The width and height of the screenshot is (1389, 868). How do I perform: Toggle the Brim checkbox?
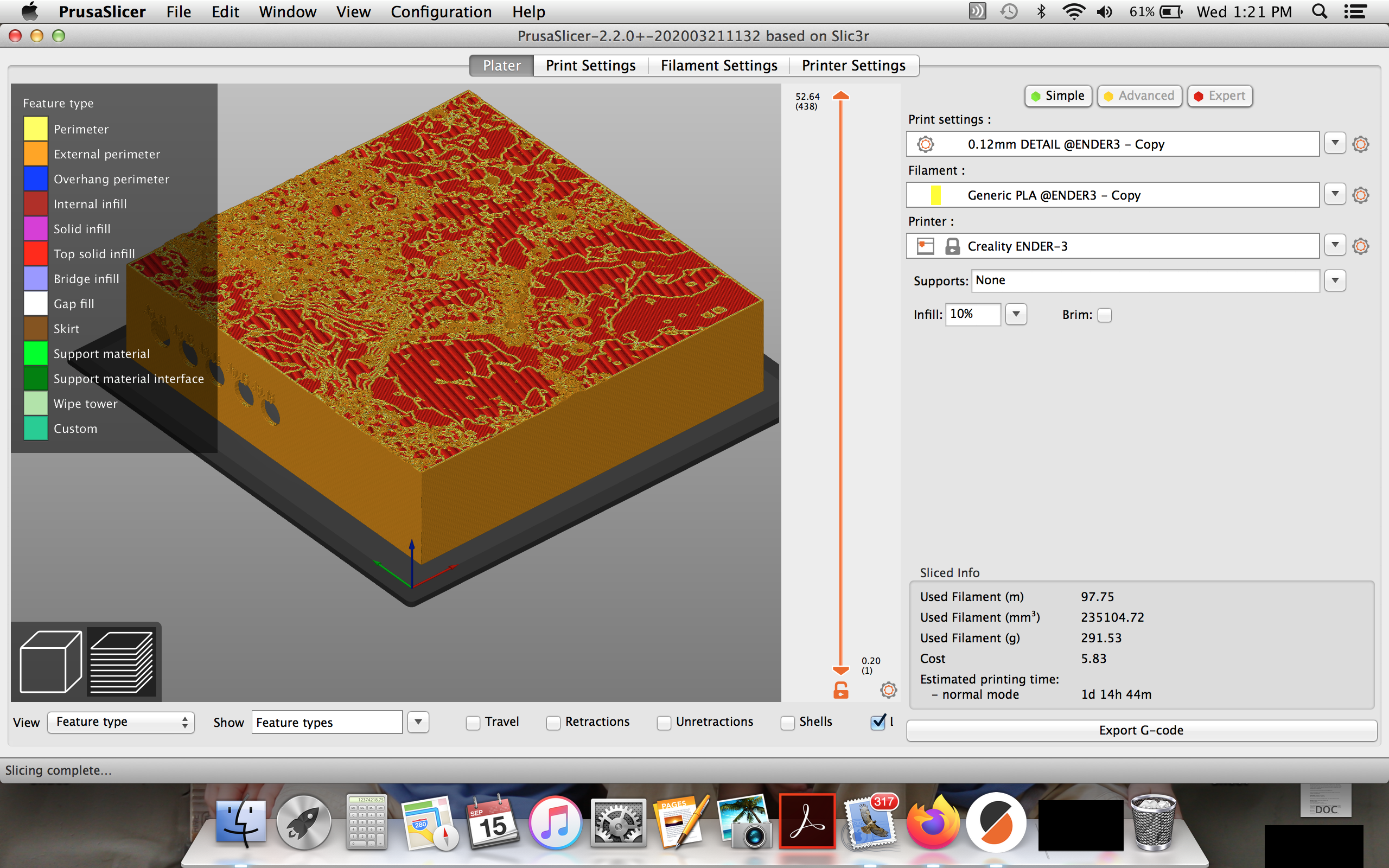tap(1104, 315)
